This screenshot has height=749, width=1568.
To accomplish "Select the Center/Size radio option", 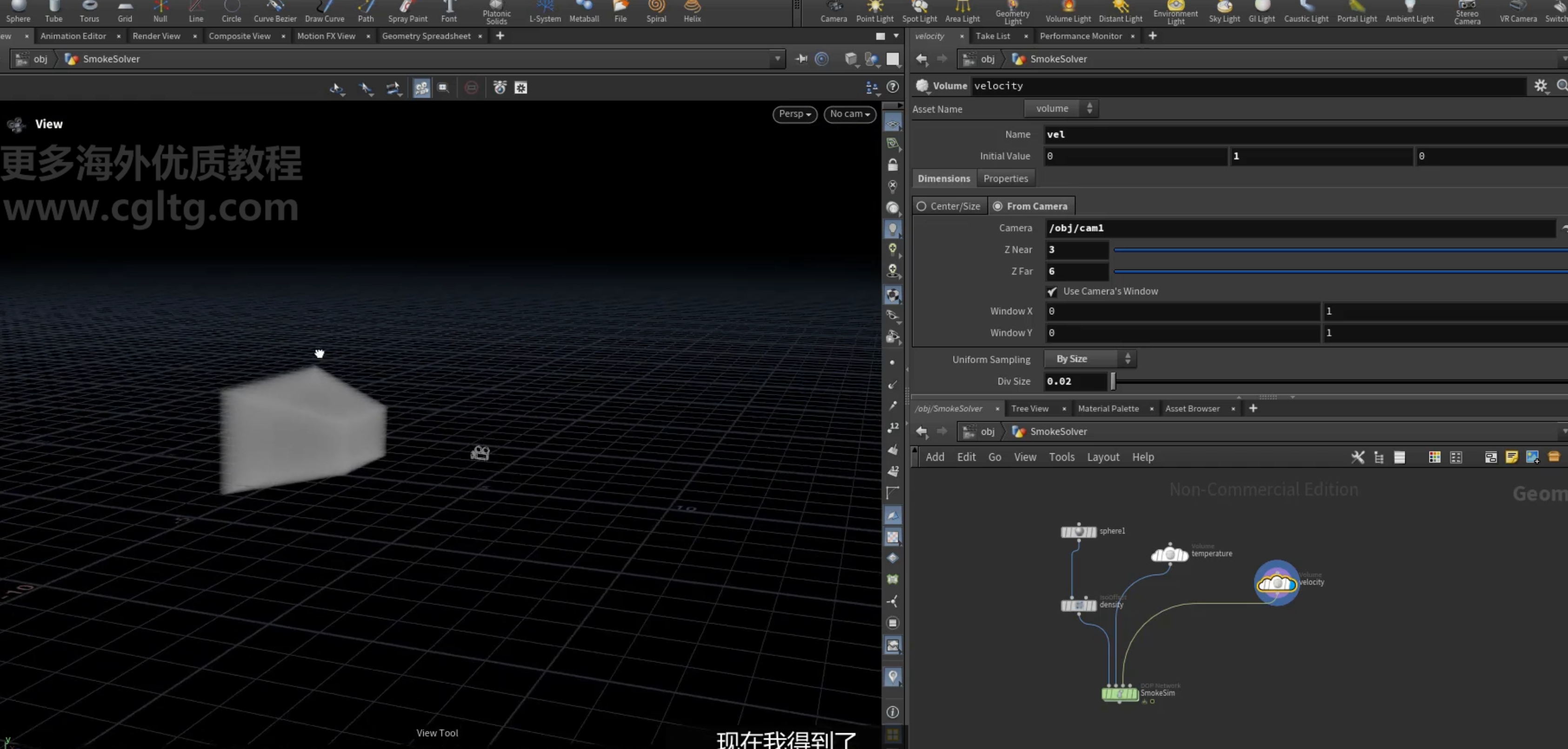I will pos(948,206).
